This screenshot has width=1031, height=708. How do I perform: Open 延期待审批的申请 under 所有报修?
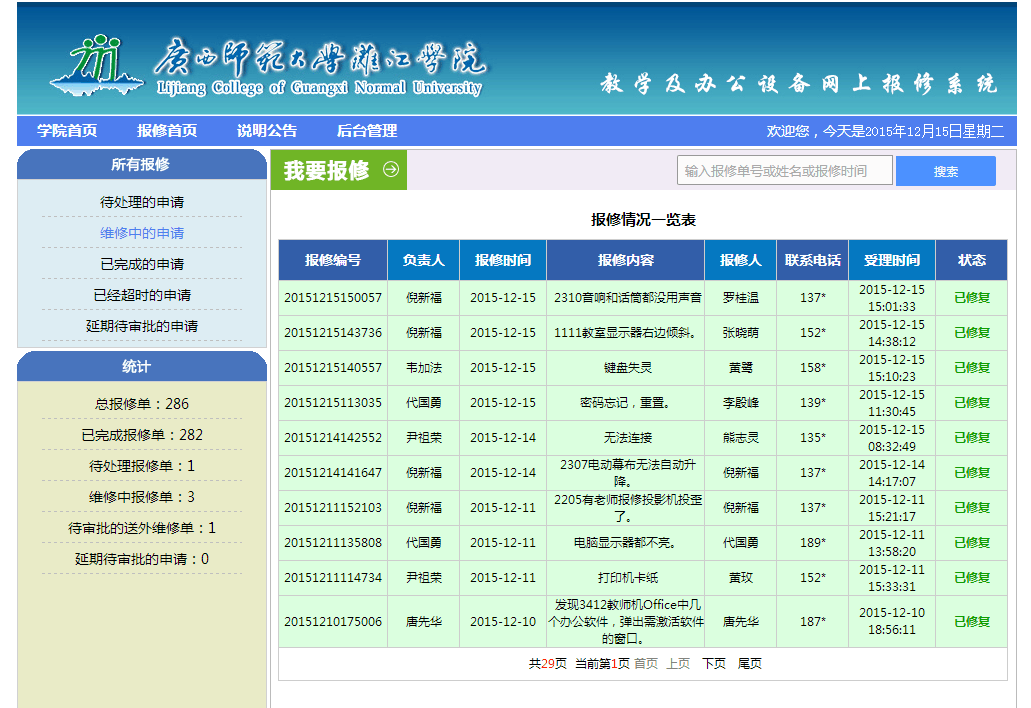[142, 326]
